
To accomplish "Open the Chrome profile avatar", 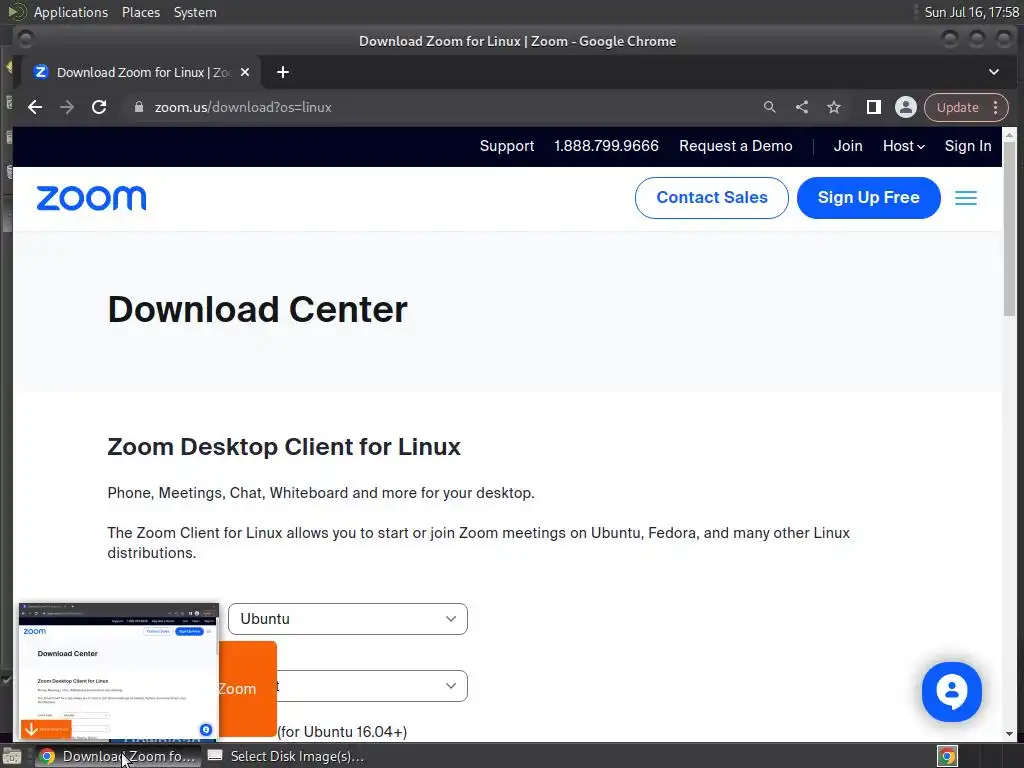I will 906,107.
